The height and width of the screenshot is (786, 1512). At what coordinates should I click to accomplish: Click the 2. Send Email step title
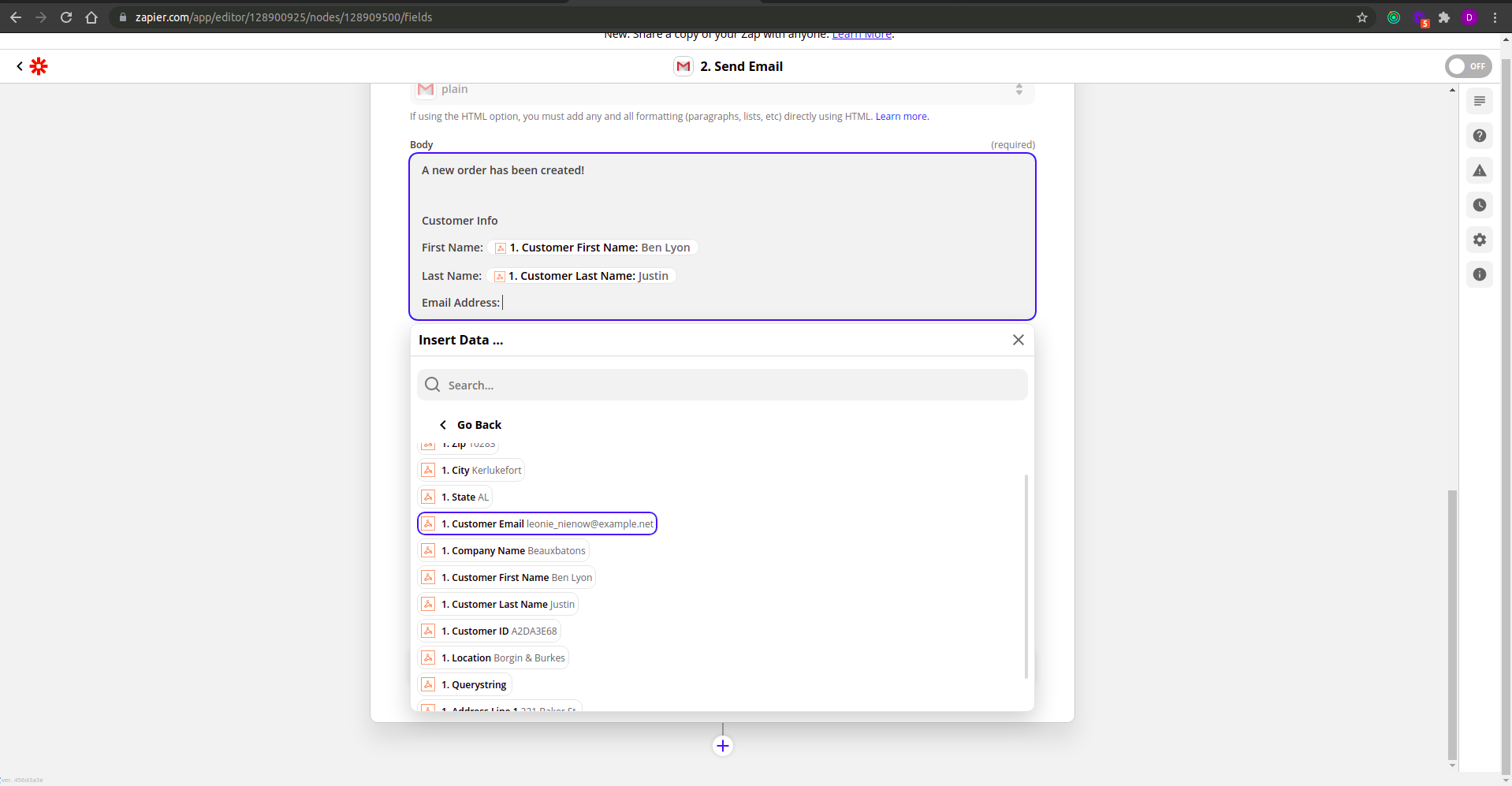click(x=741, y=67)
